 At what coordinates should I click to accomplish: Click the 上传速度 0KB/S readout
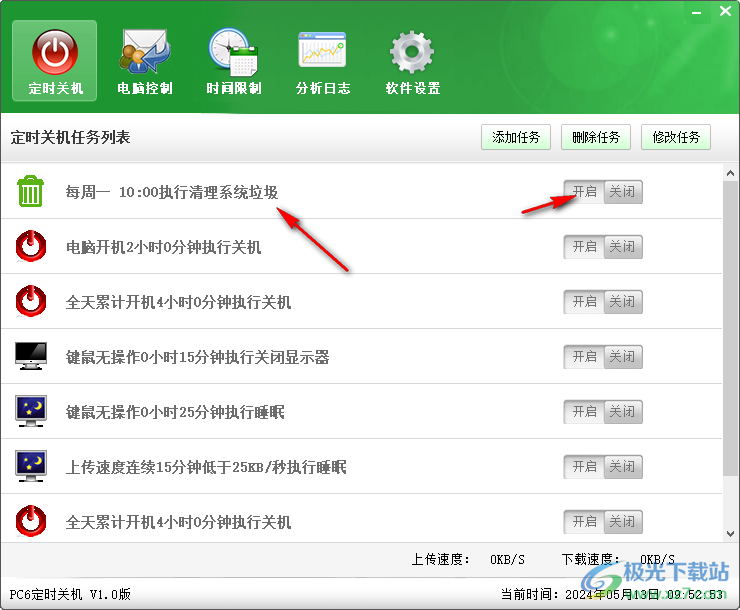click(468, 560)
